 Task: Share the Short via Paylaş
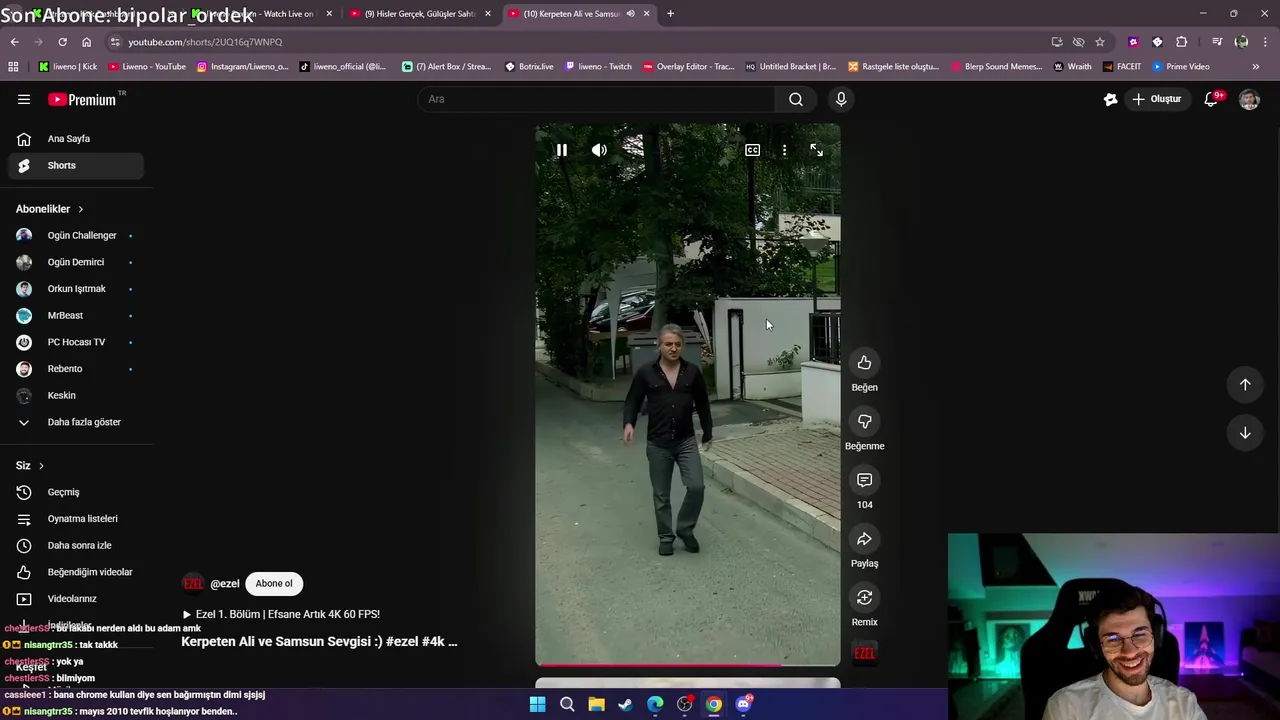tap(865, 540)
